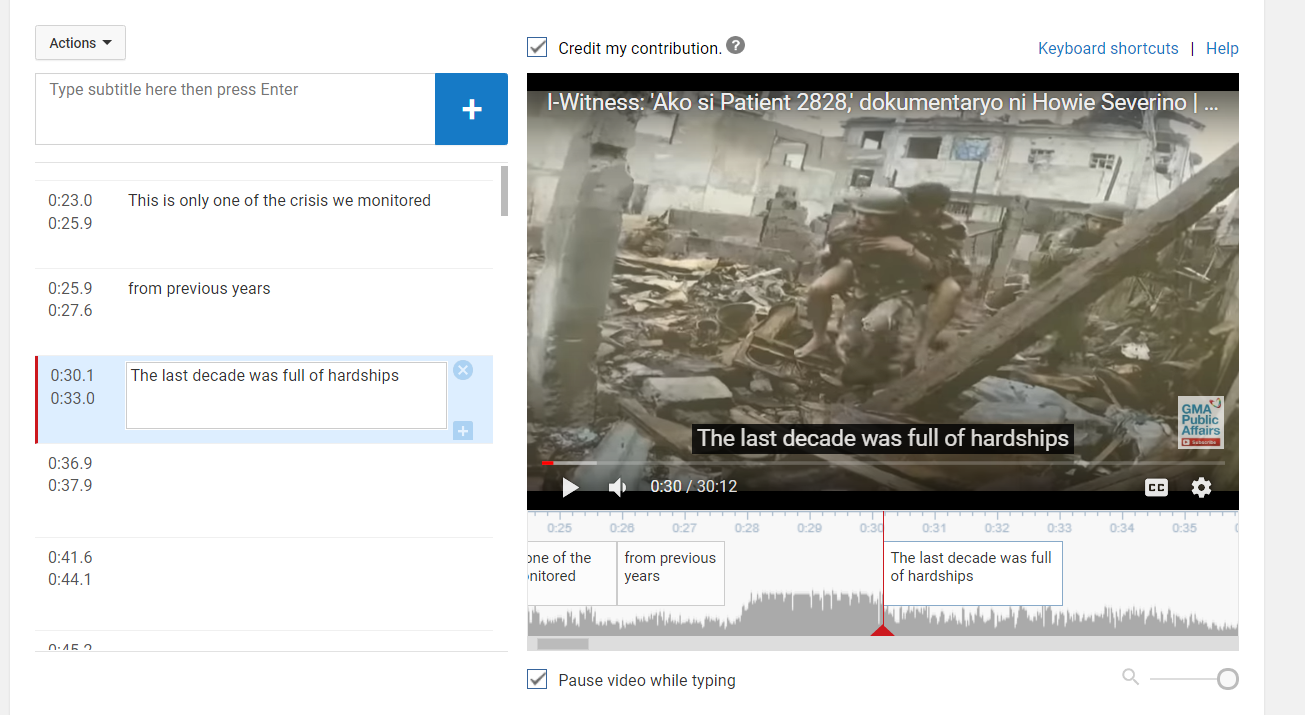Select 'from previous years' timeline caption block

670,574
